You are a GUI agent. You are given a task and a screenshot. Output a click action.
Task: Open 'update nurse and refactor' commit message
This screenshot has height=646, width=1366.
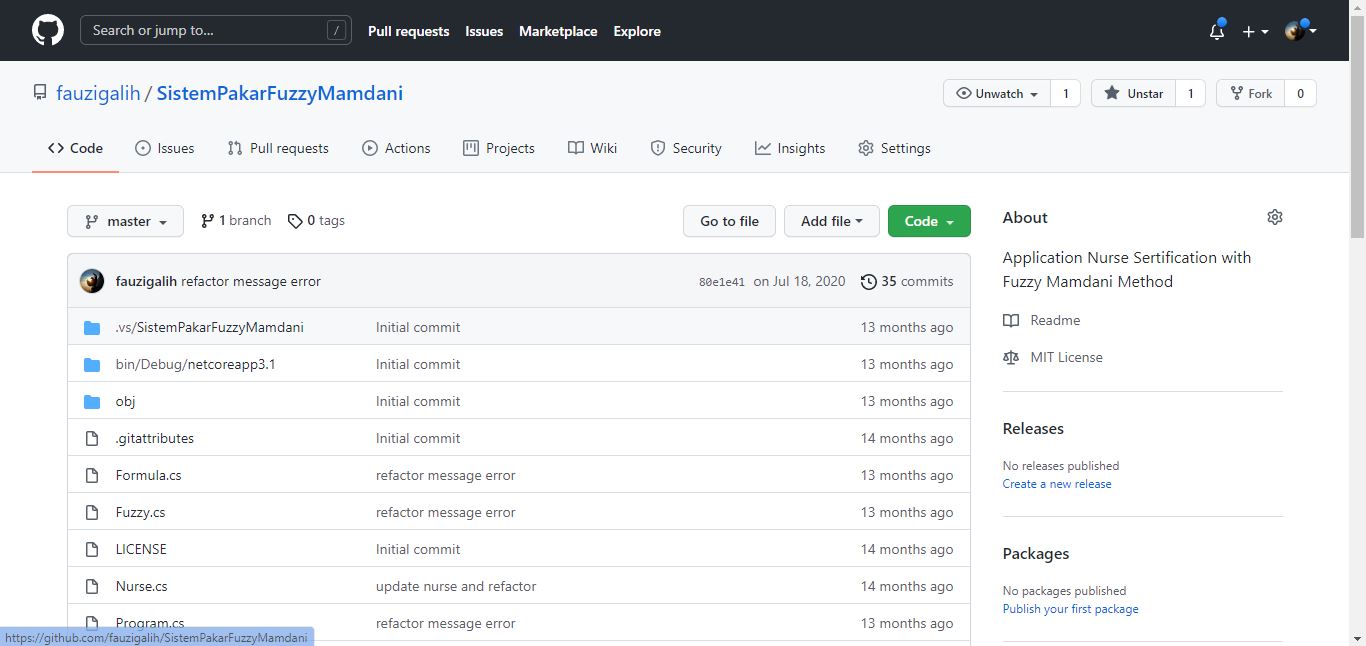(456, 586)
